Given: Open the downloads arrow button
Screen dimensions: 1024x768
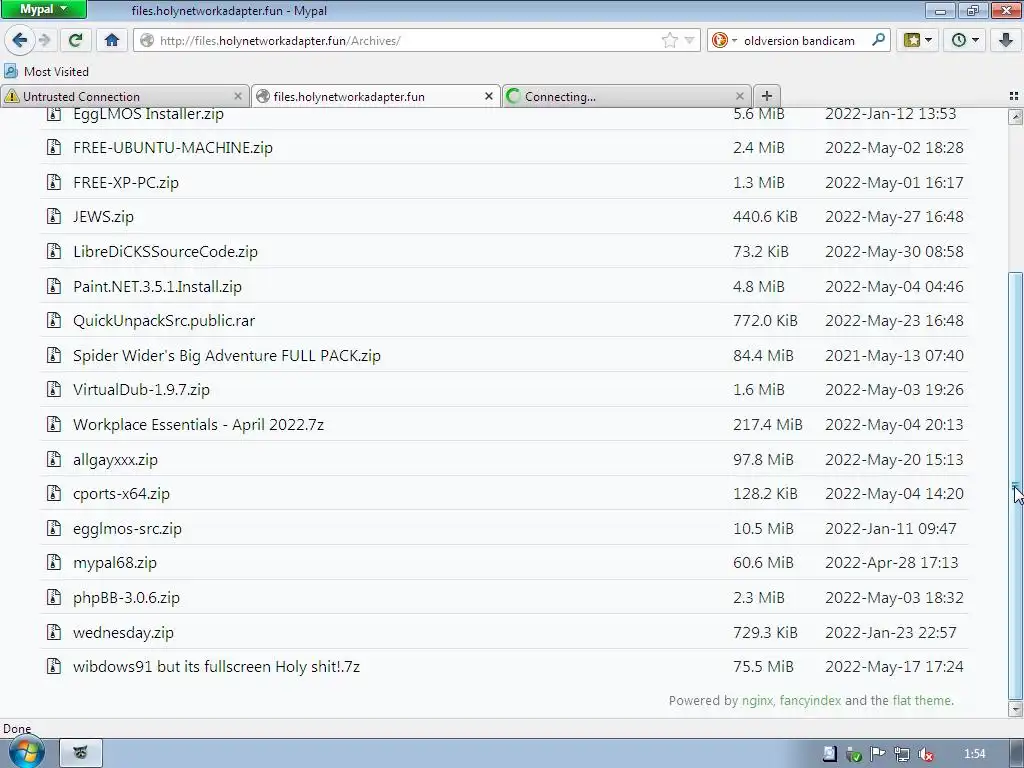Looking at the screenshot, I should [x=1006, y=40].
